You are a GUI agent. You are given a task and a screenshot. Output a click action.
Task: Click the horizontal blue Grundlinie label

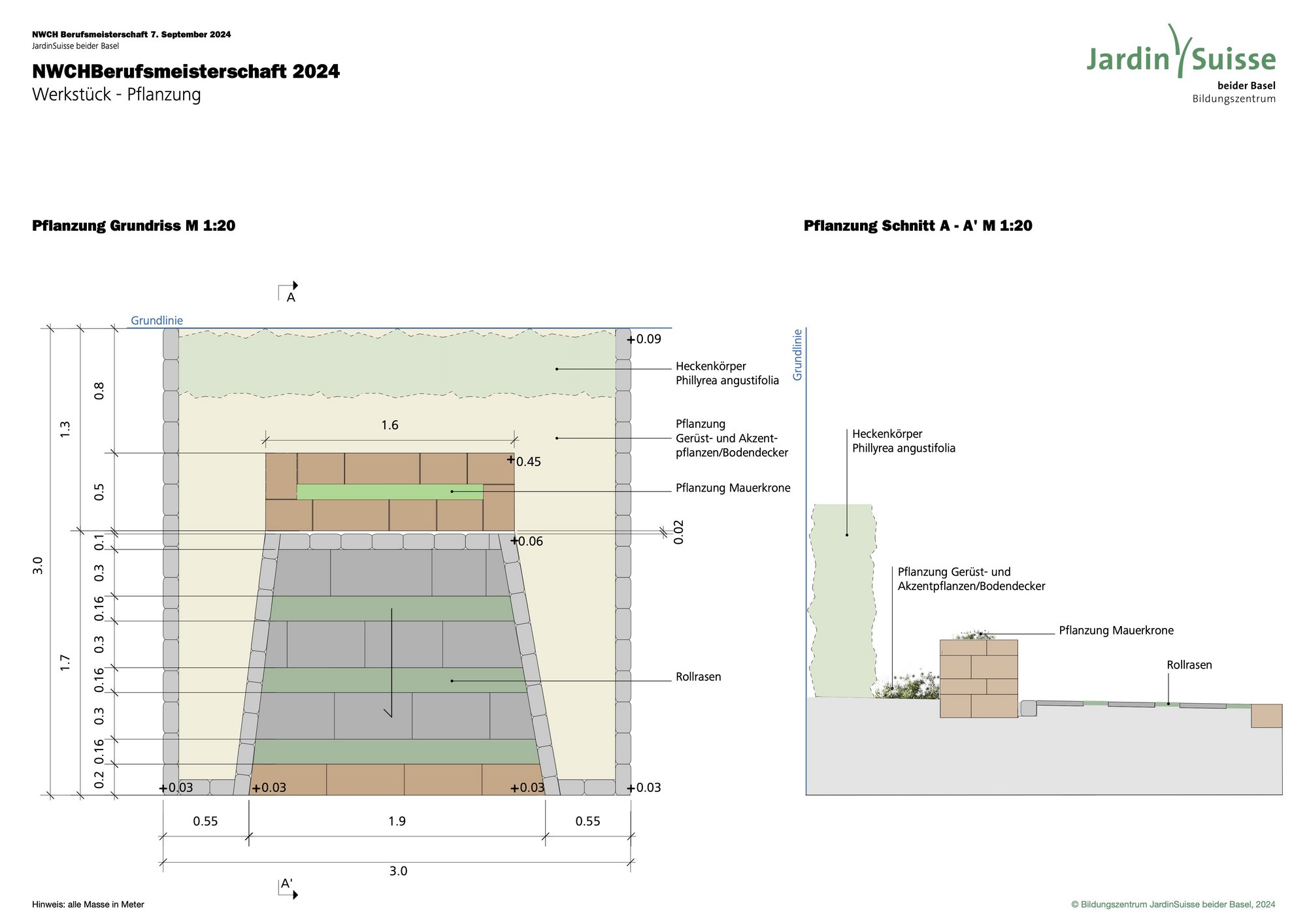157,320
